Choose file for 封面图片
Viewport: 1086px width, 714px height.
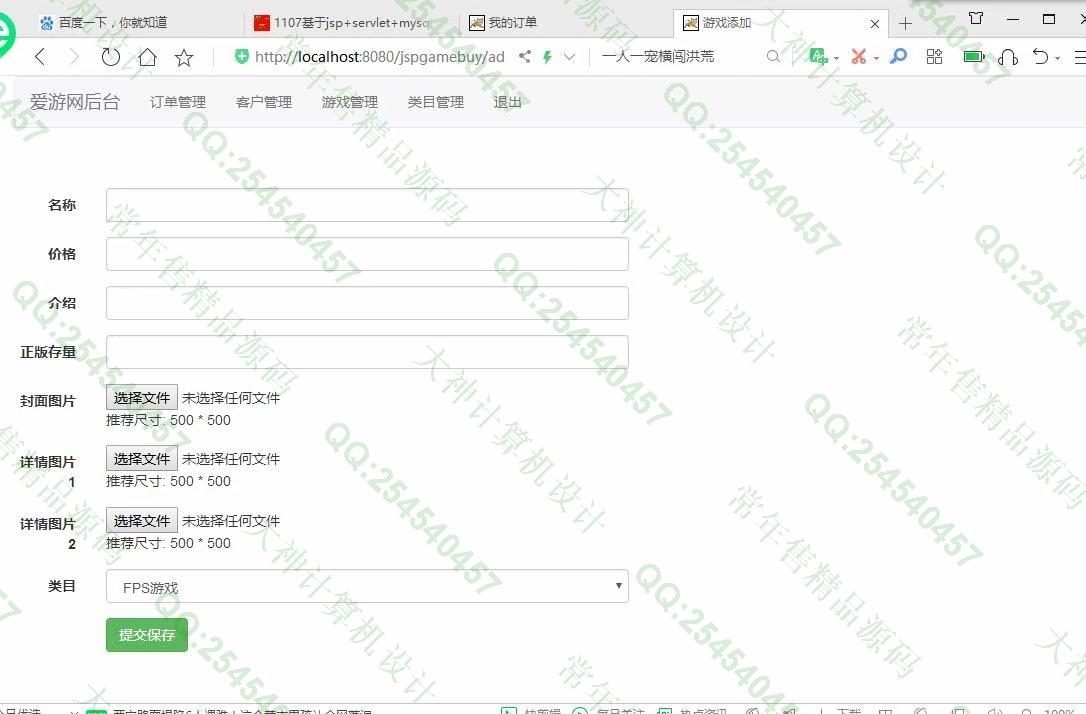click(142, 398)
